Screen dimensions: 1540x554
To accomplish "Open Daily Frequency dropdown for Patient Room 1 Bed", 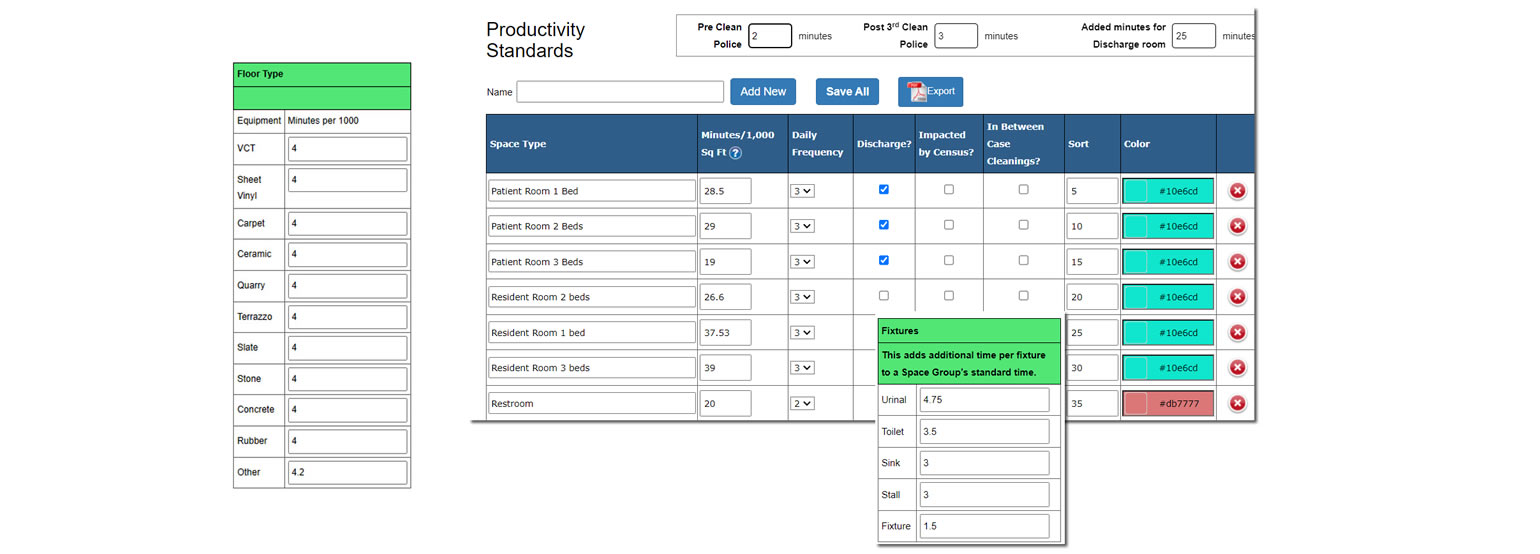I will coord(802,191).
